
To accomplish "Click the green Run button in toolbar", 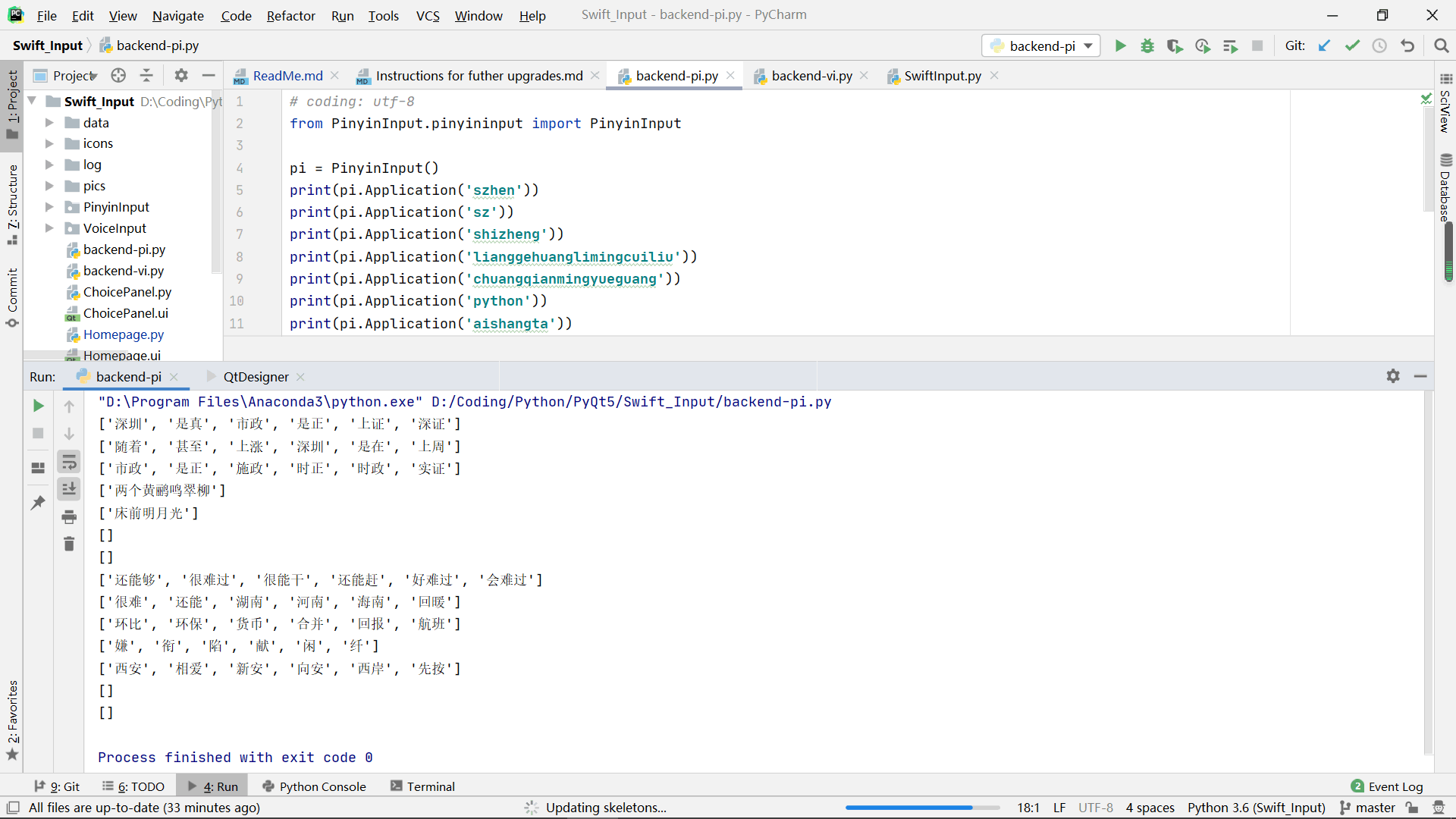I will coord(1120,46).
